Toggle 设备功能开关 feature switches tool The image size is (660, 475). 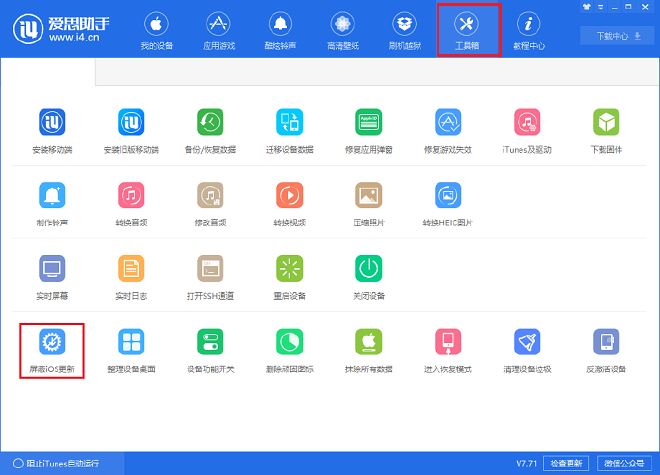[210, 343]
